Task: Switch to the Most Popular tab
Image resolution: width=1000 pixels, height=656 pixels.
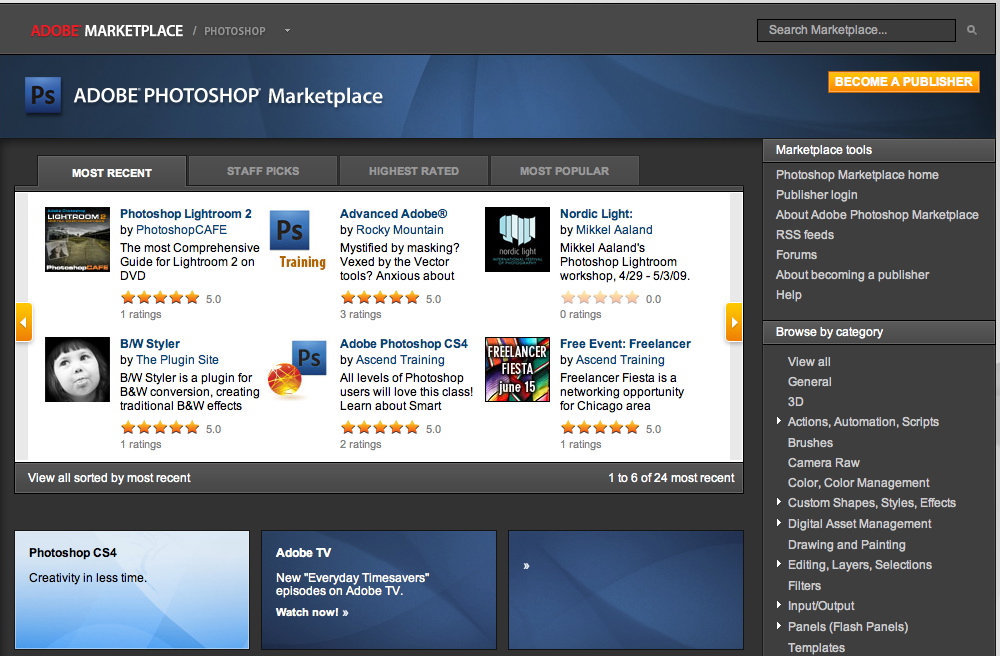Action: click(564, 171)
